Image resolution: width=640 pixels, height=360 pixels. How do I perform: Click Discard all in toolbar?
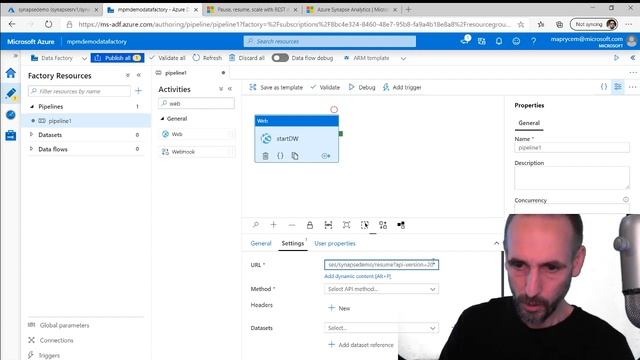click(247, 58)
